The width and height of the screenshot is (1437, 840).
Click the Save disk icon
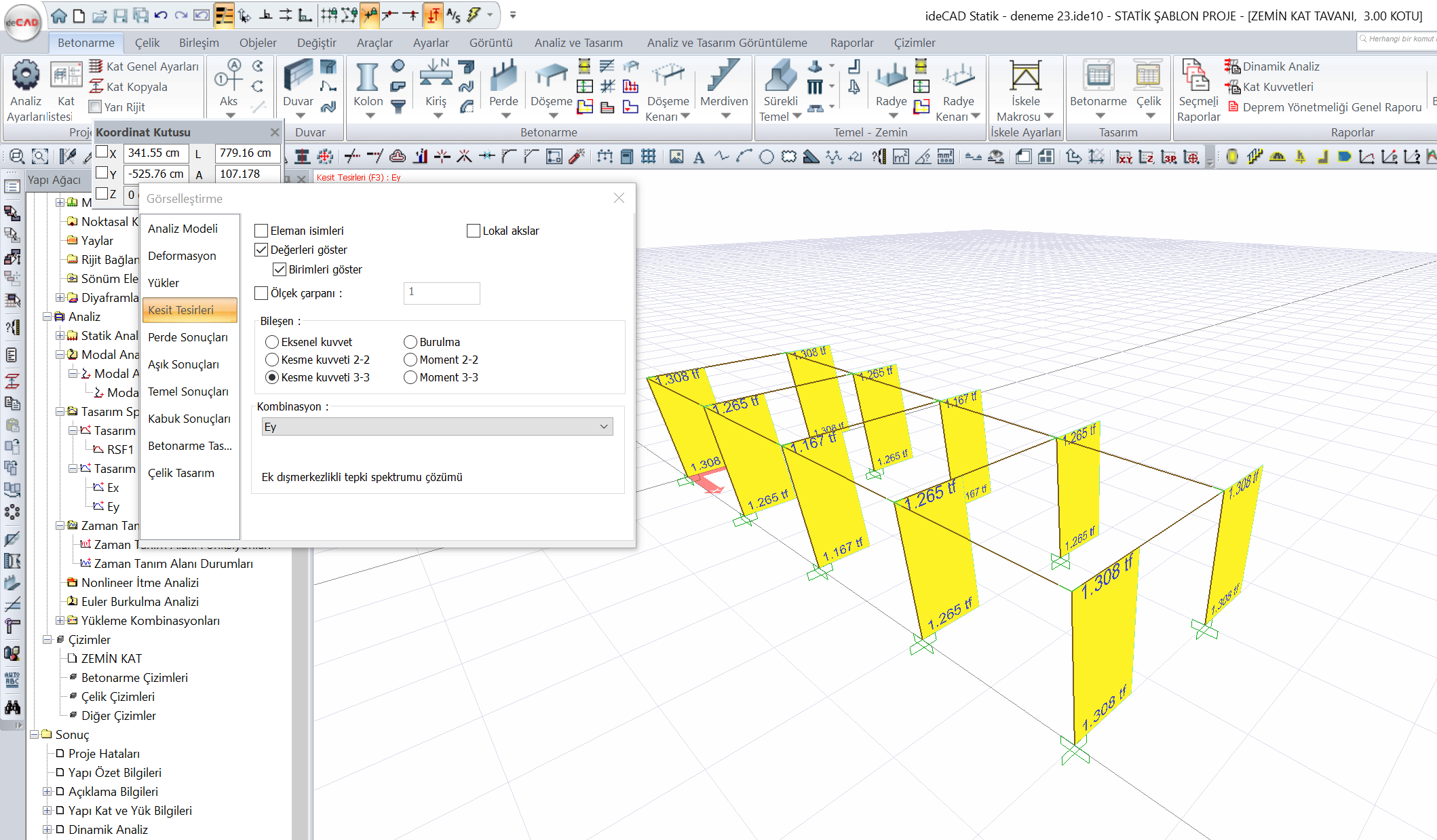tap(120, 15)
